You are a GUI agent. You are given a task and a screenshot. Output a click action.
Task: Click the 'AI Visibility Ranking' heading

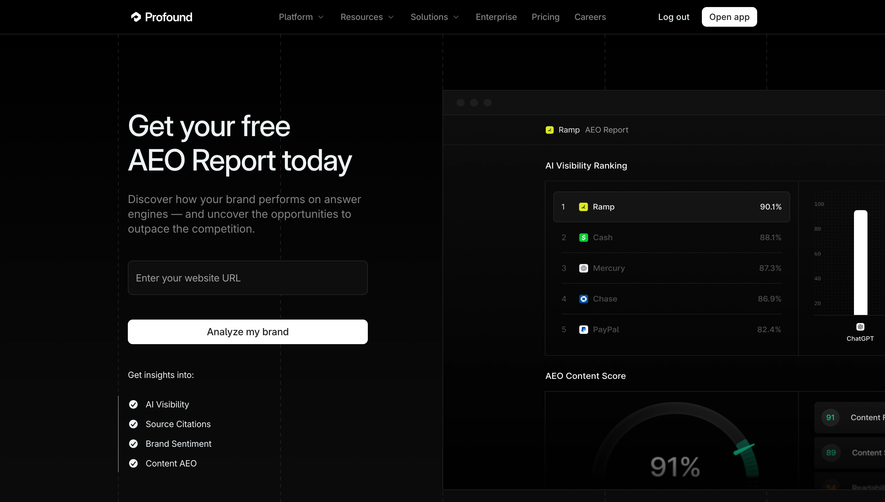pos(586,165)
